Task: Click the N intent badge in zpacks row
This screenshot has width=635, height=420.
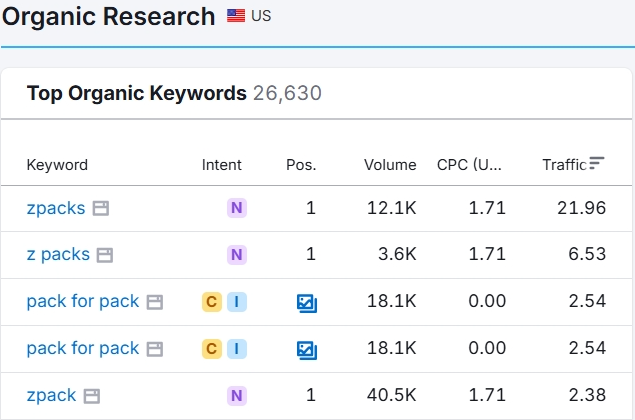Action: (x=237, y=208)
